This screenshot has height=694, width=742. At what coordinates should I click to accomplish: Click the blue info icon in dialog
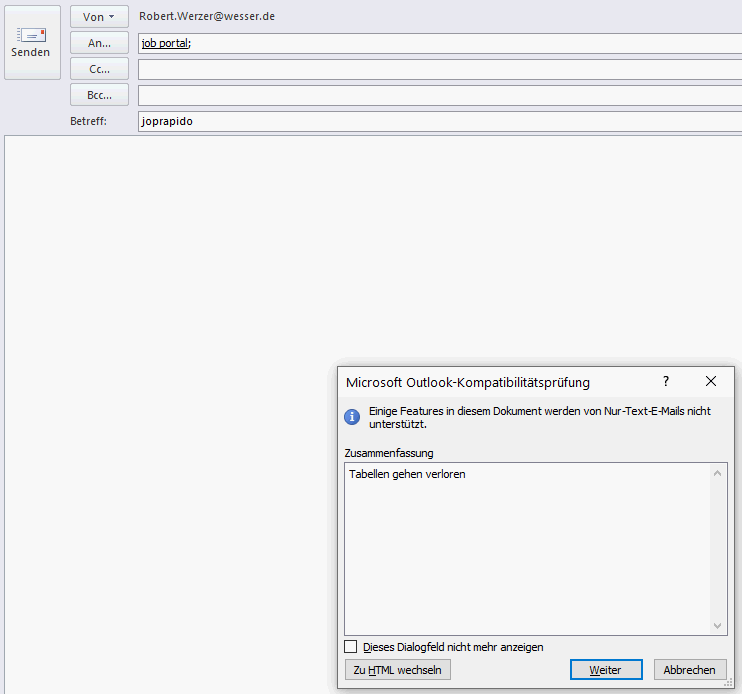352,417
